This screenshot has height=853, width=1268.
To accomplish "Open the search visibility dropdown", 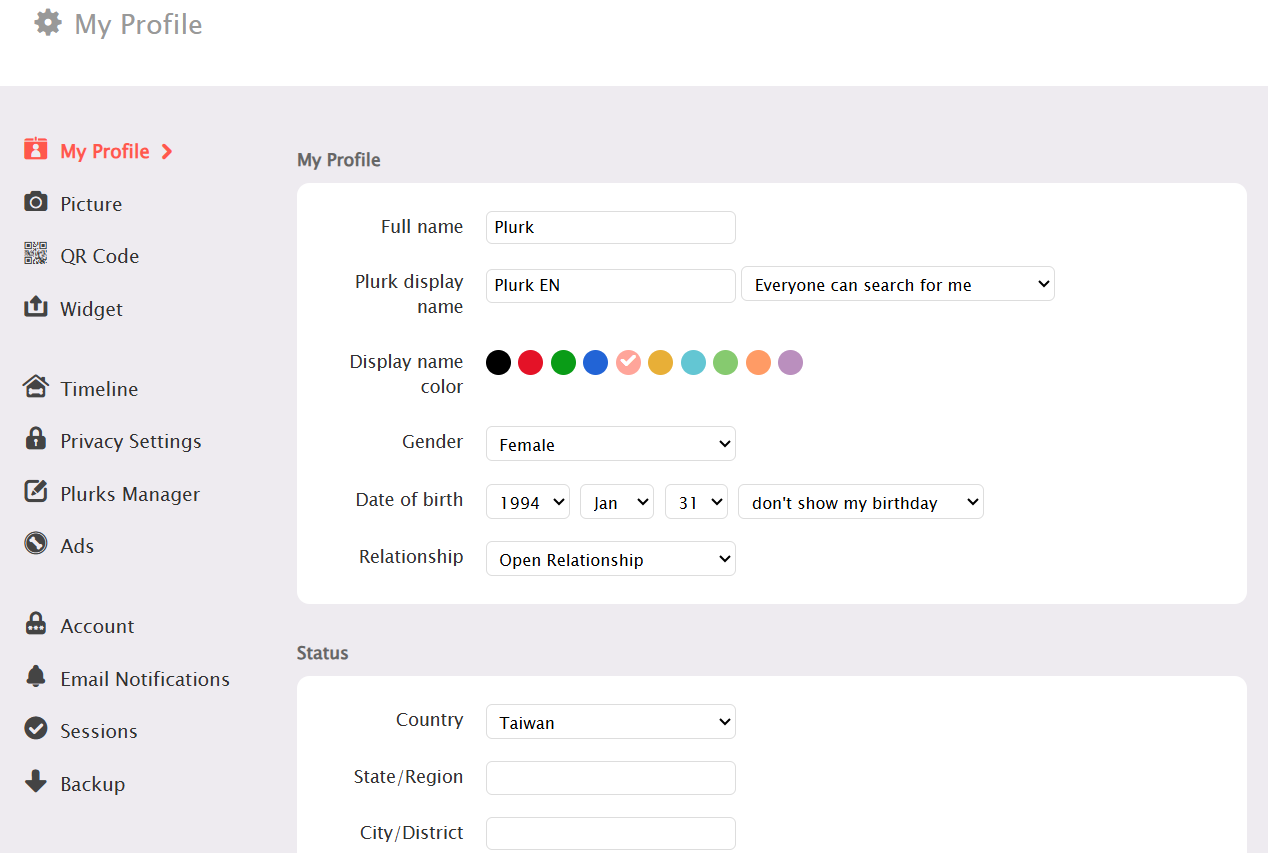I will coord(898,284).
